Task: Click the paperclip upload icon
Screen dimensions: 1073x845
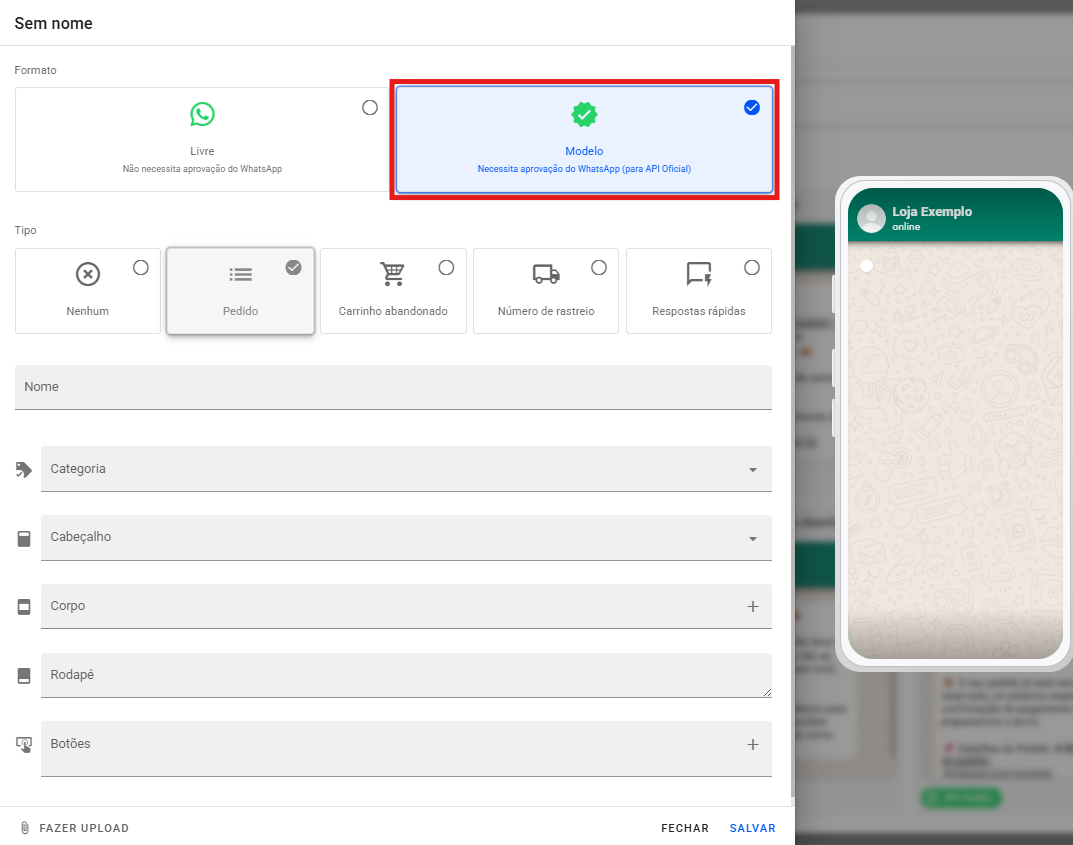Action: click(25, 828)
